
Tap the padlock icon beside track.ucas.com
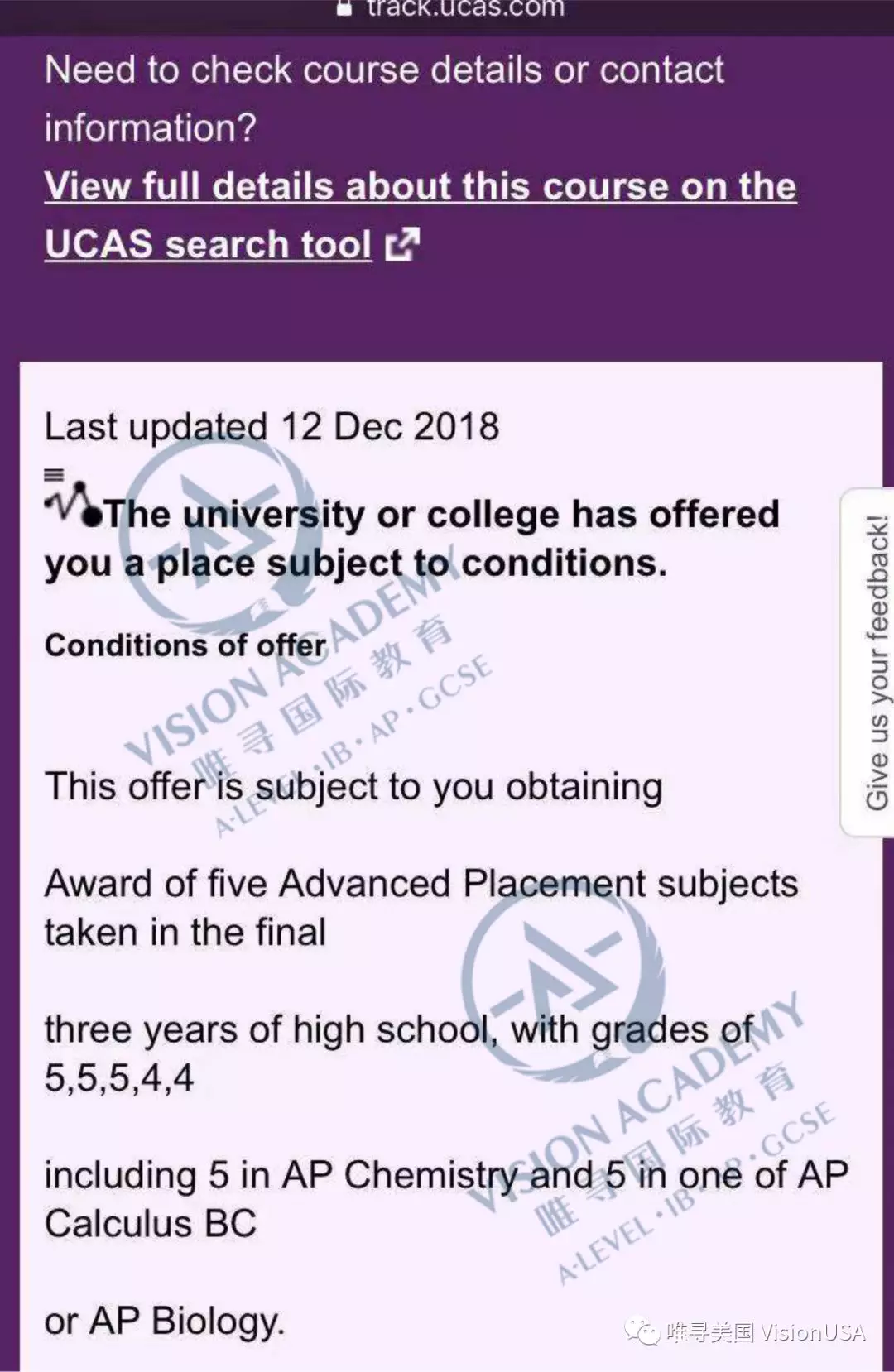[344, 7]
